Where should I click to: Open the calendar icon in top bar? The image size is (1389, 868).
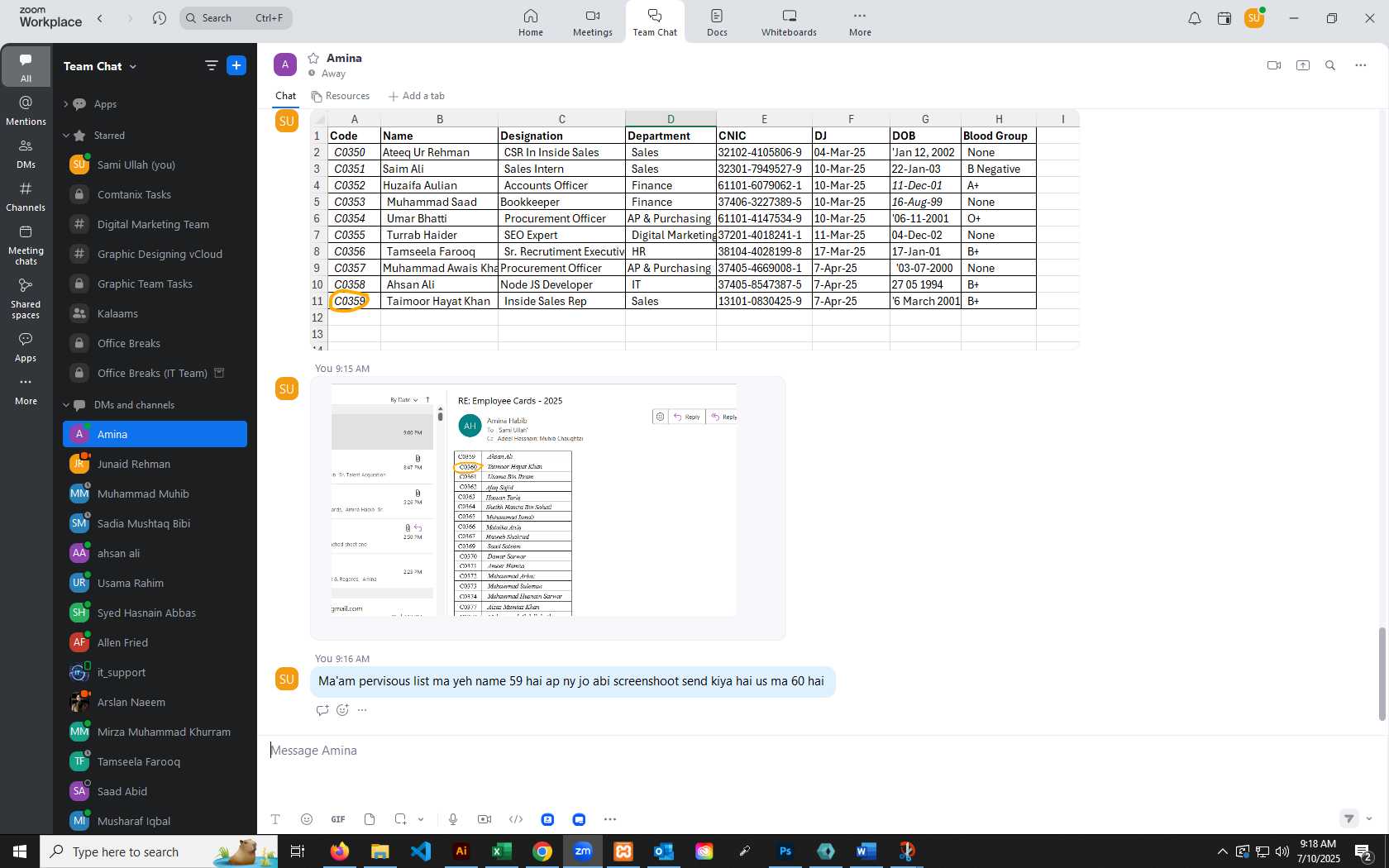tap(1224, 18)
